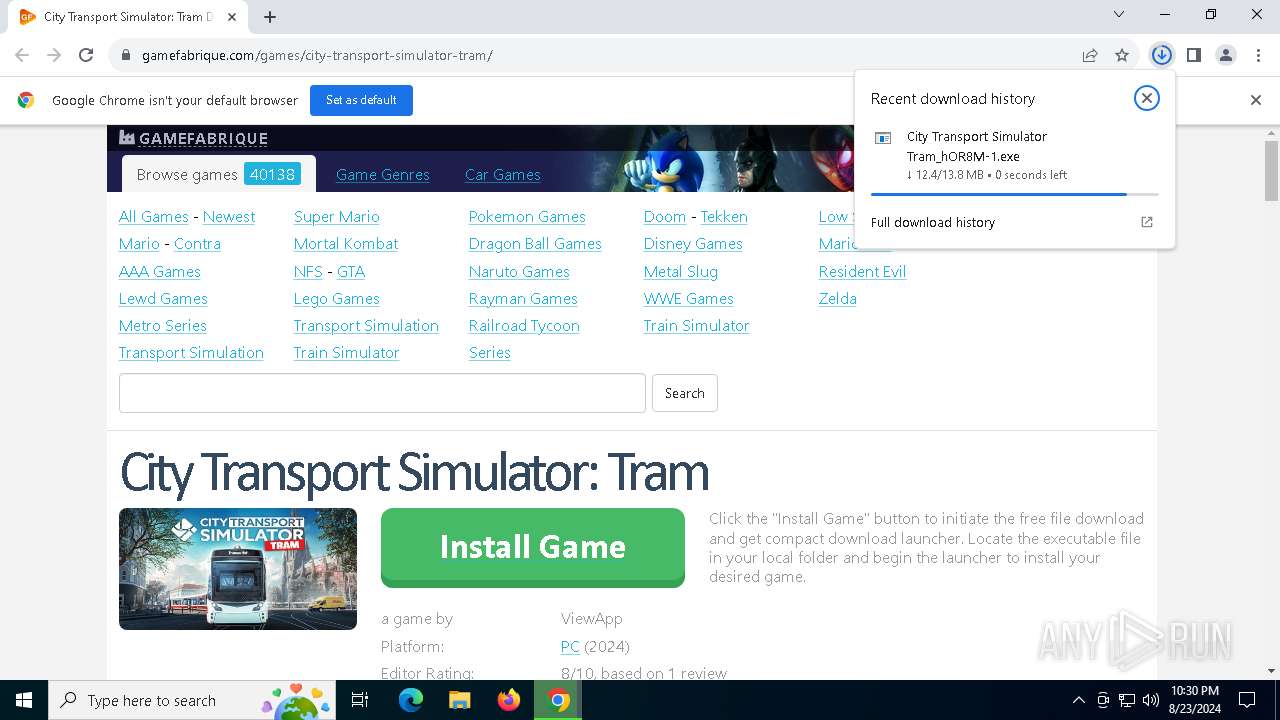Open Task View on the taskbar
1280x720 pixels.
pos(360,700)
